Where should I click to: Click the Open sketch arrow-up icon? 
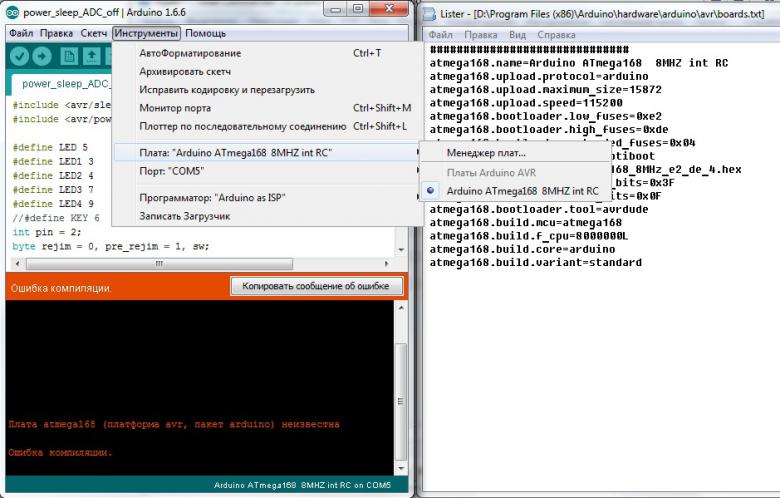click(x=92, y=56)
